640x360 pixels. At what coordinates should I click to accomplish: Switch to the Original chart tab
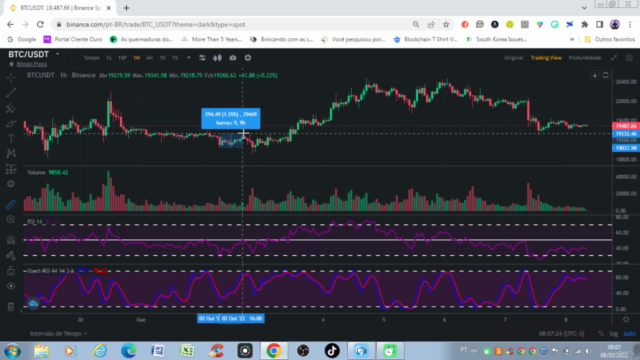click(x=513, y=58)
